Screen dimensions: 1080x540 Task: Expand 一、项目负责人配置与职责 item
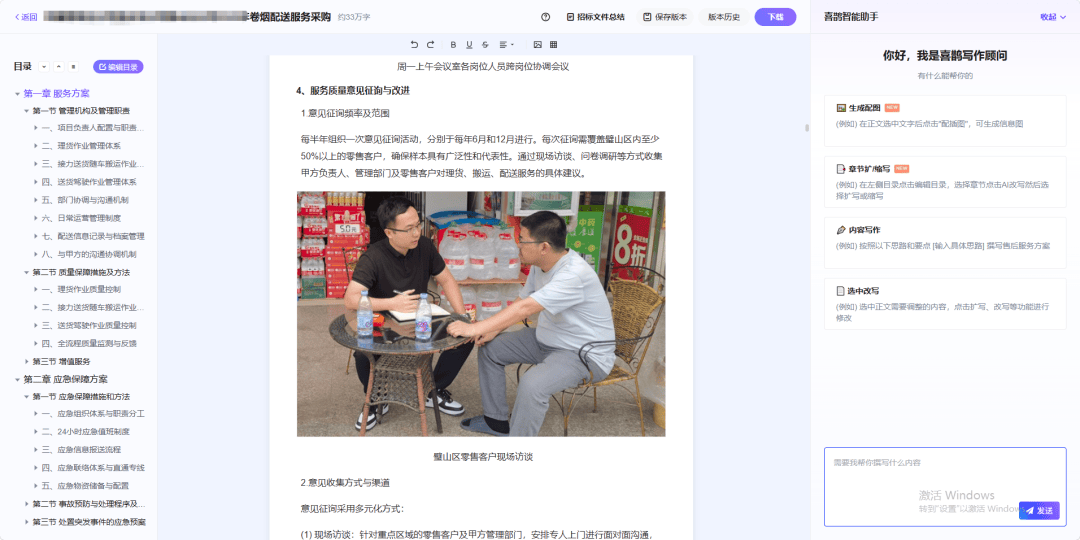(x=36, y=127)
